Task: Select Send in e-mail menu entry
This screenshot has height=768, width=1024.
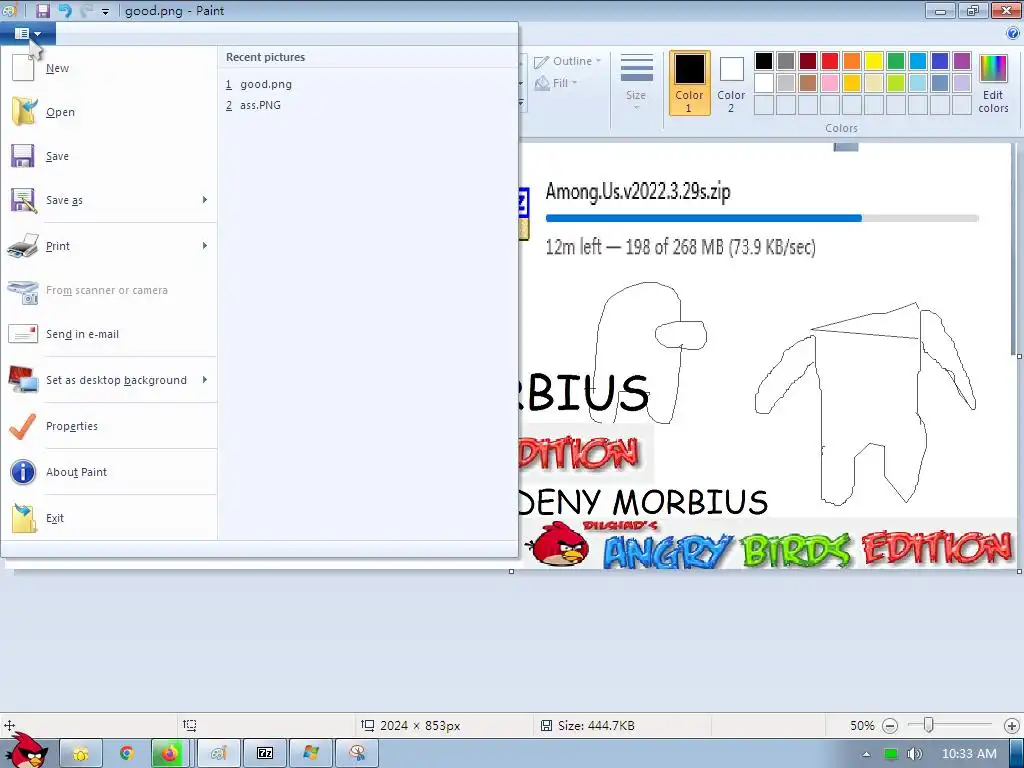Action: [110, 334]
